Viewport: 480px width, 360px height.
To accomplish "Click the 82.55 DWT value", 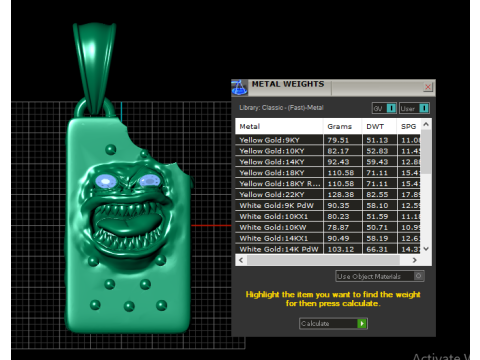I will pyautogui.click(x=377, y=194).
